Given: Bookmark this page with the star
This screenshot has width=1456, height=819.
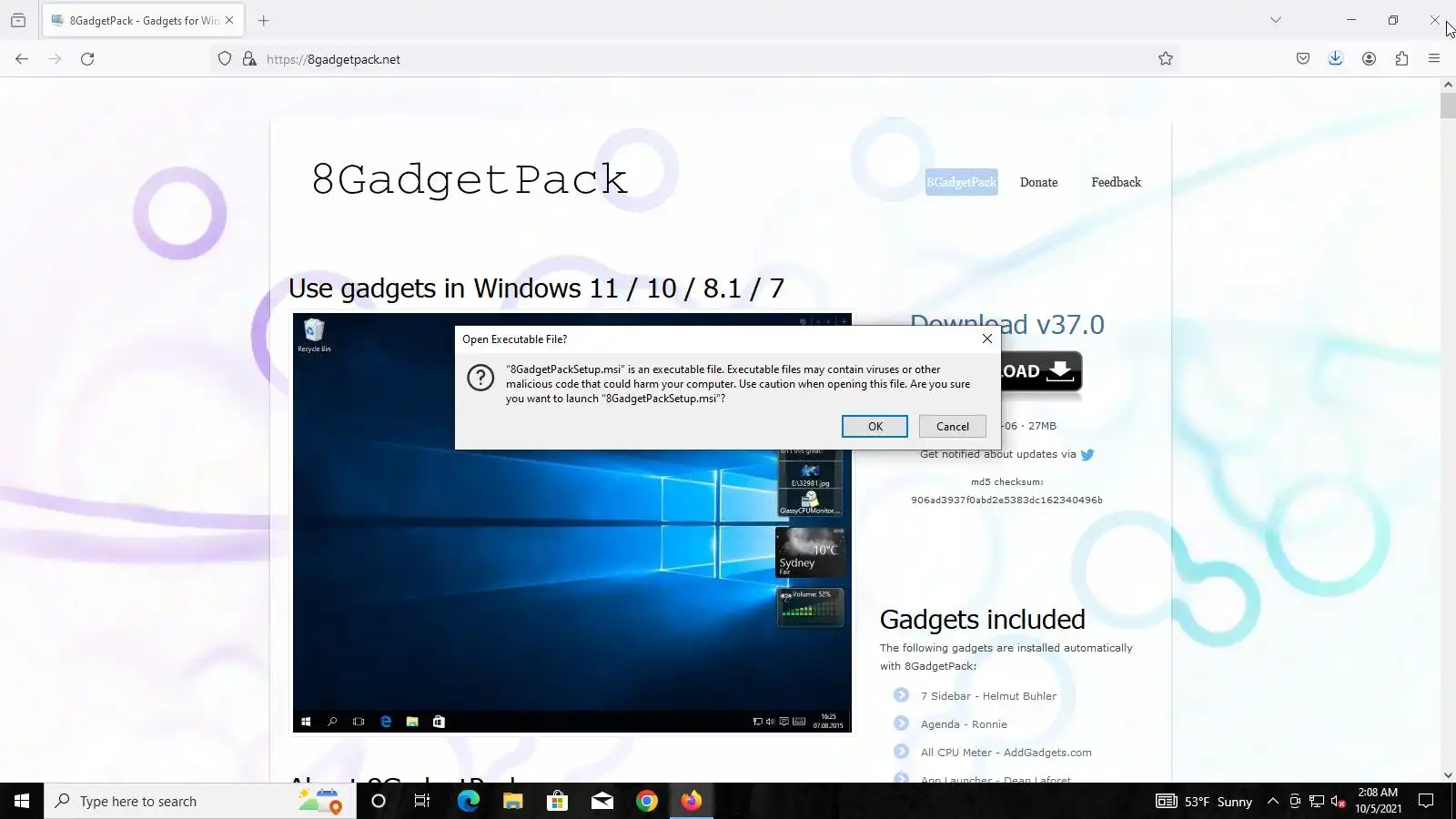Looking at the screenshot, I should pos(1166,59).
